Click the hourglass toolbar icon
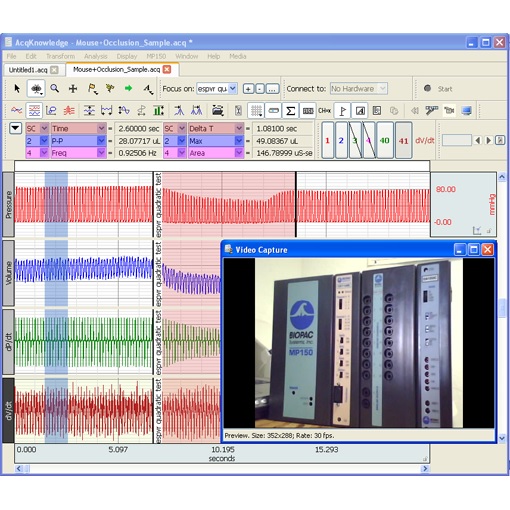Image resolution: width=510 pixels, height=510 pixels. coord(238,110)
